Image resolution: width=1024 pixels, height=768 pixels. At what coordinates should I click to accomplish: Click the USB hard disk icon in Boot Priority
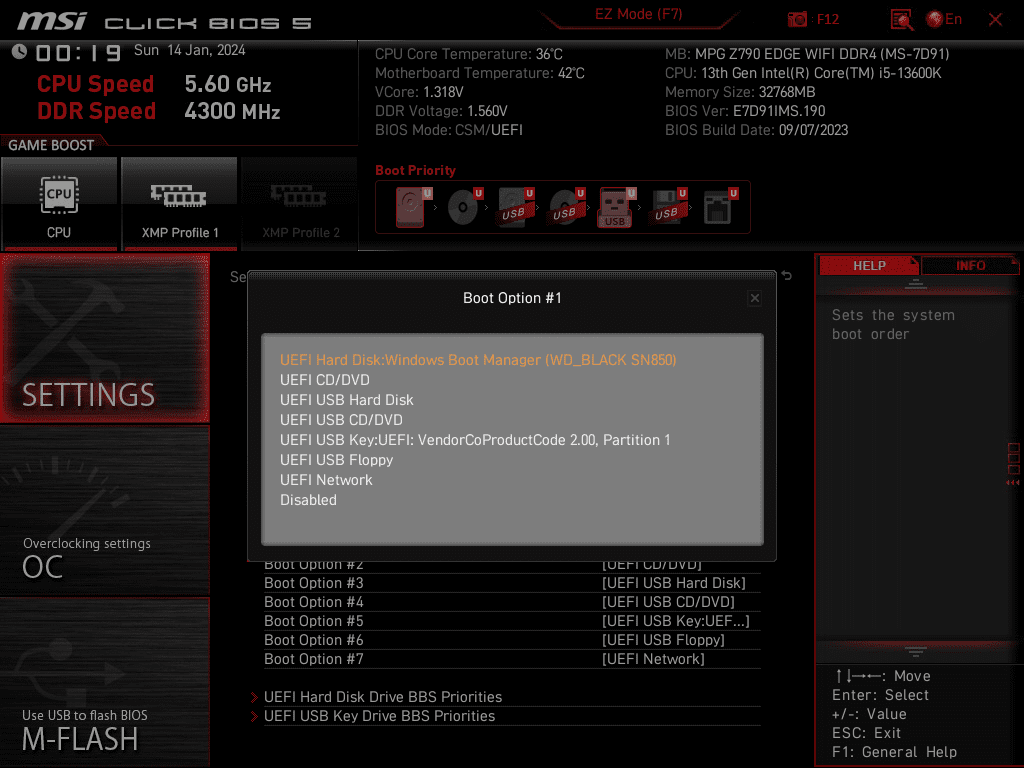coord(516,207)
